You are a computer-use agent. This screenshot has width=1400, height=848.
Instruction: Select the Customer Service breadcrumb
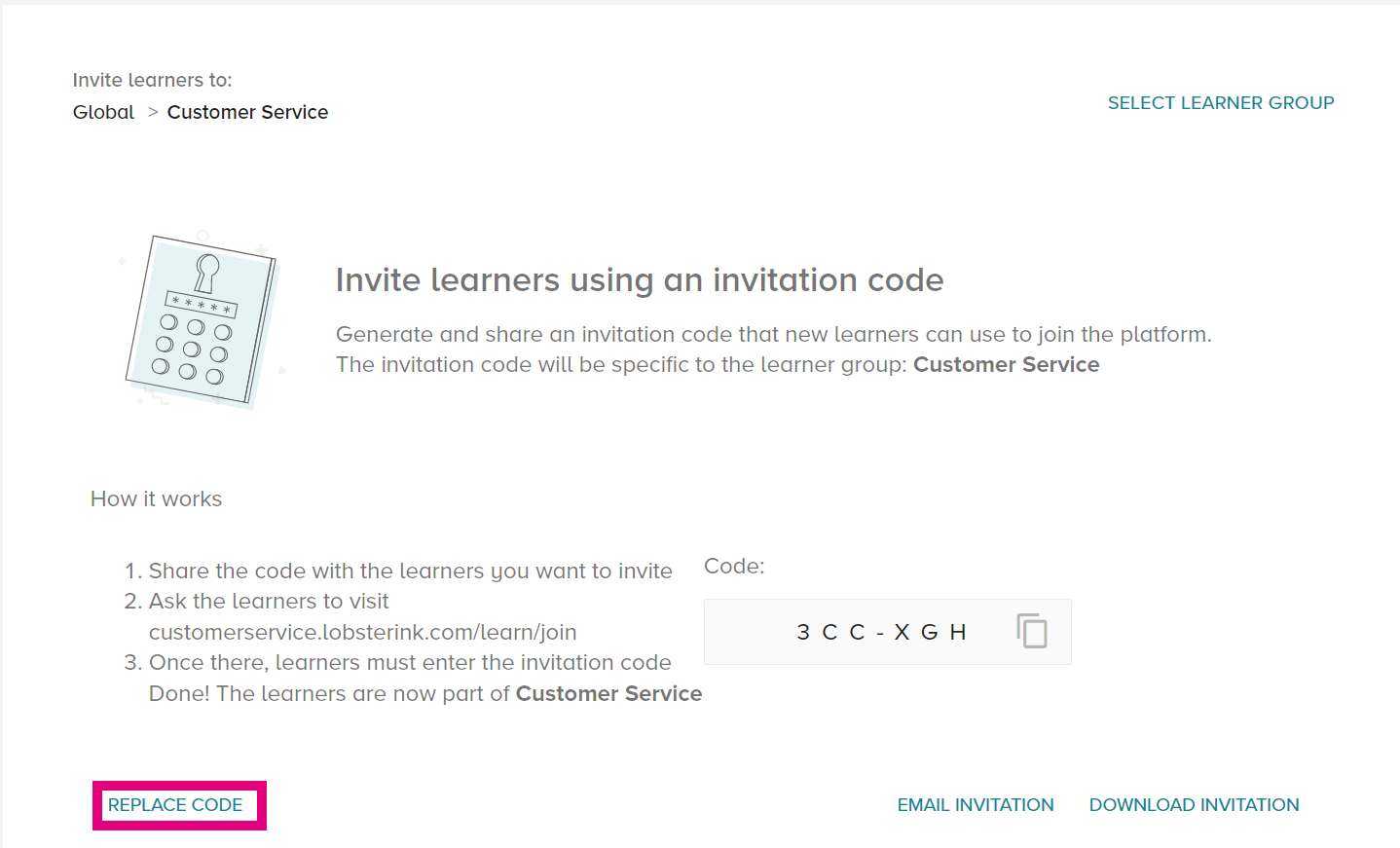[247, 112]
